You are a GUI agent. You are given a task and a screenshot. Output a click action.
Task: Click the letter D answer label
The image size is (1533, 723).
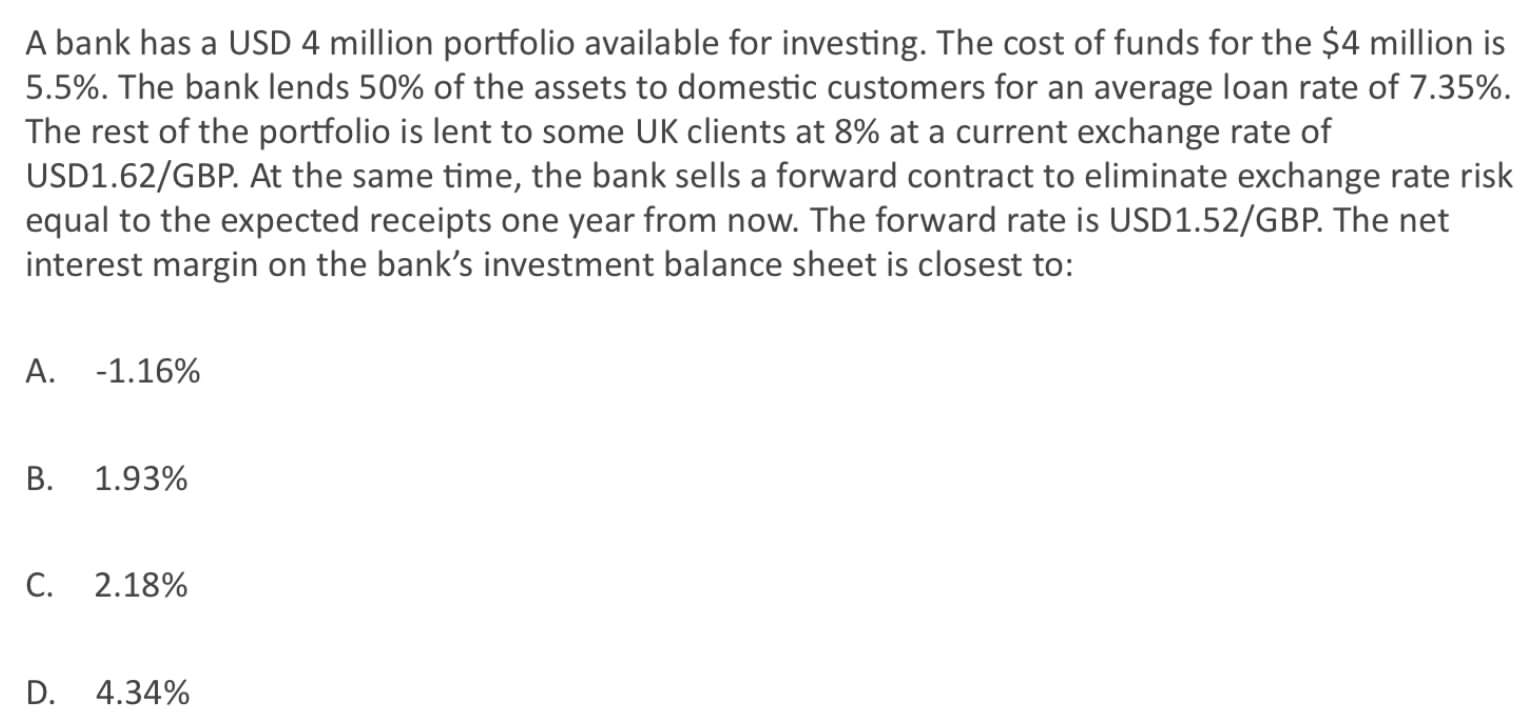point(40,692)
